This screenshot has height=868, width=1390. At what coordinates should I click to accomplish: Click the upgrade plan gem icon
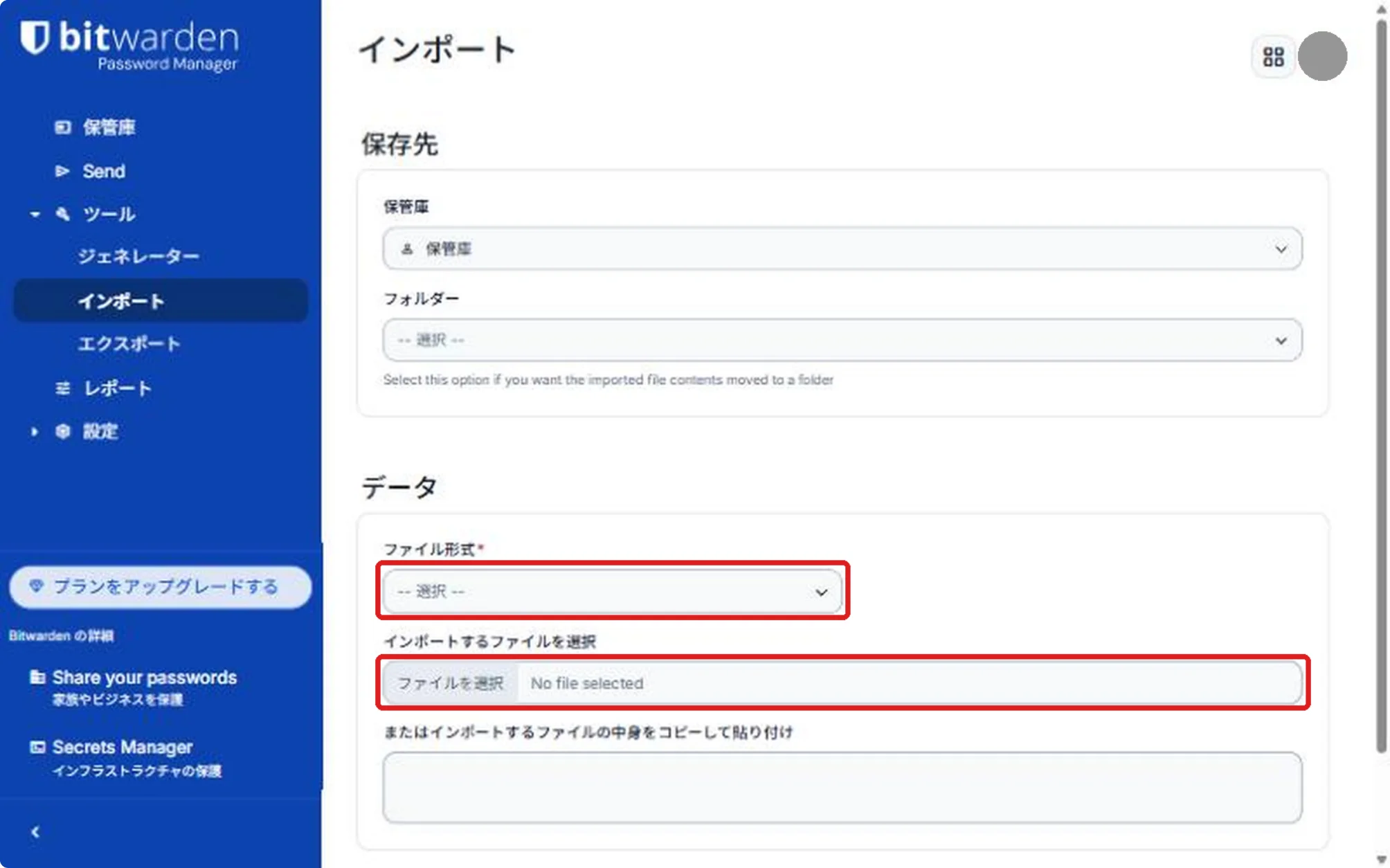[x=37, y=586]
